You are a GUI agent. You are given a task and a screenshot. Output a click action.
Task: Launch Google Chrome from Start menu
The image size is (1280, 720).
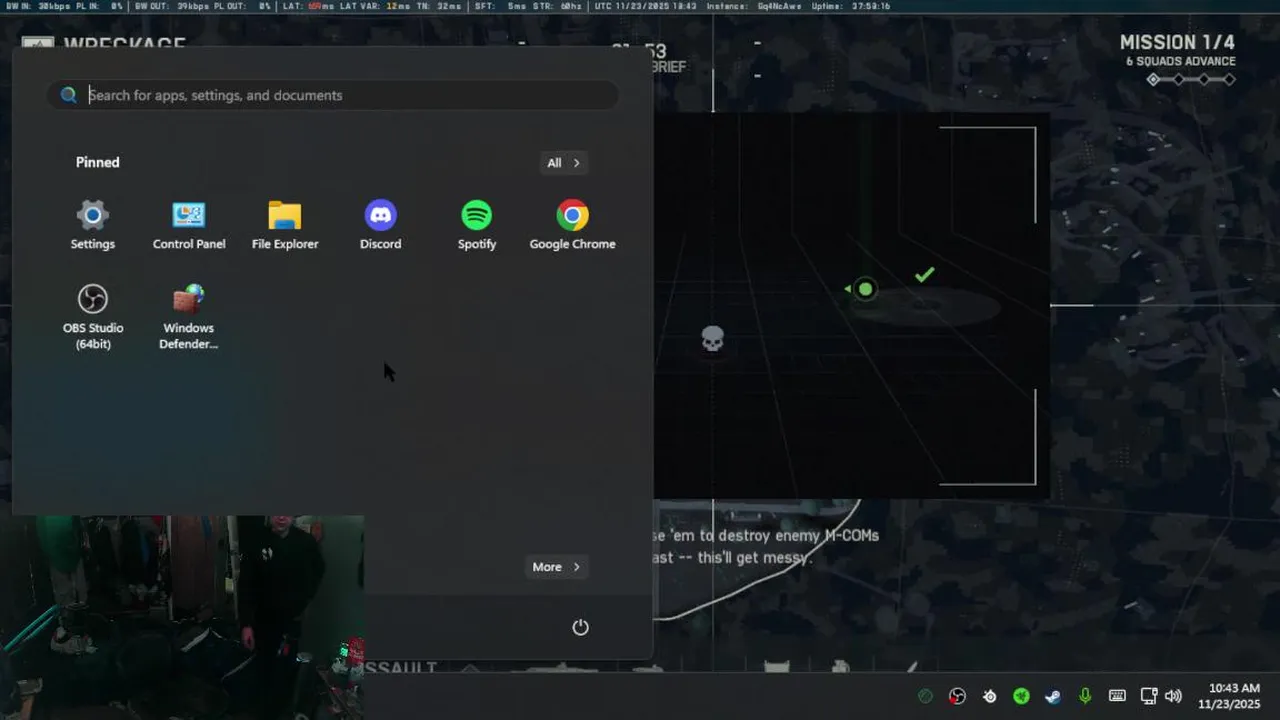572,225
